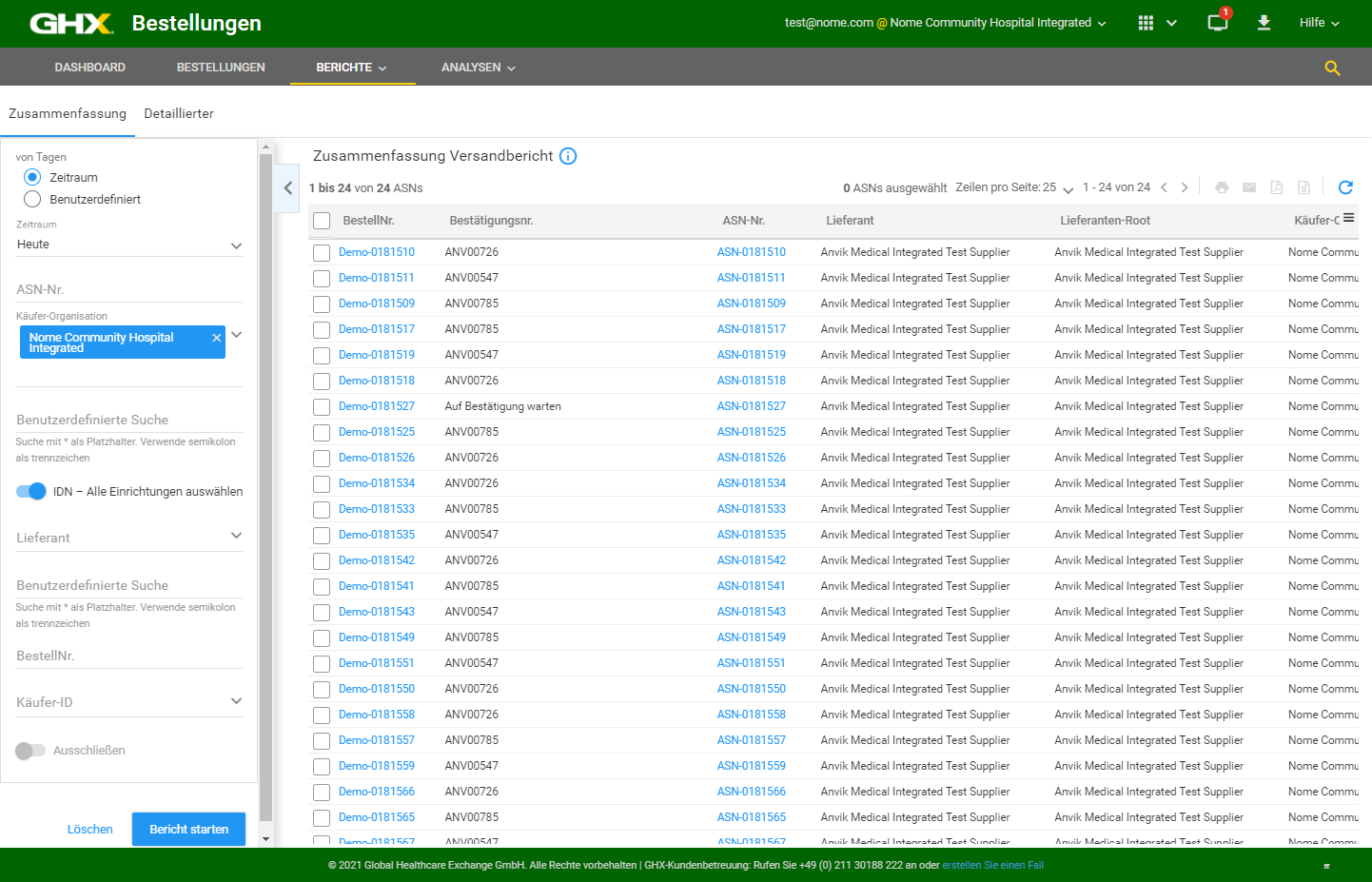Screen dimensions: 1372x882
Task: Open order link Demo-0181509
Action: tap(377, 304)
